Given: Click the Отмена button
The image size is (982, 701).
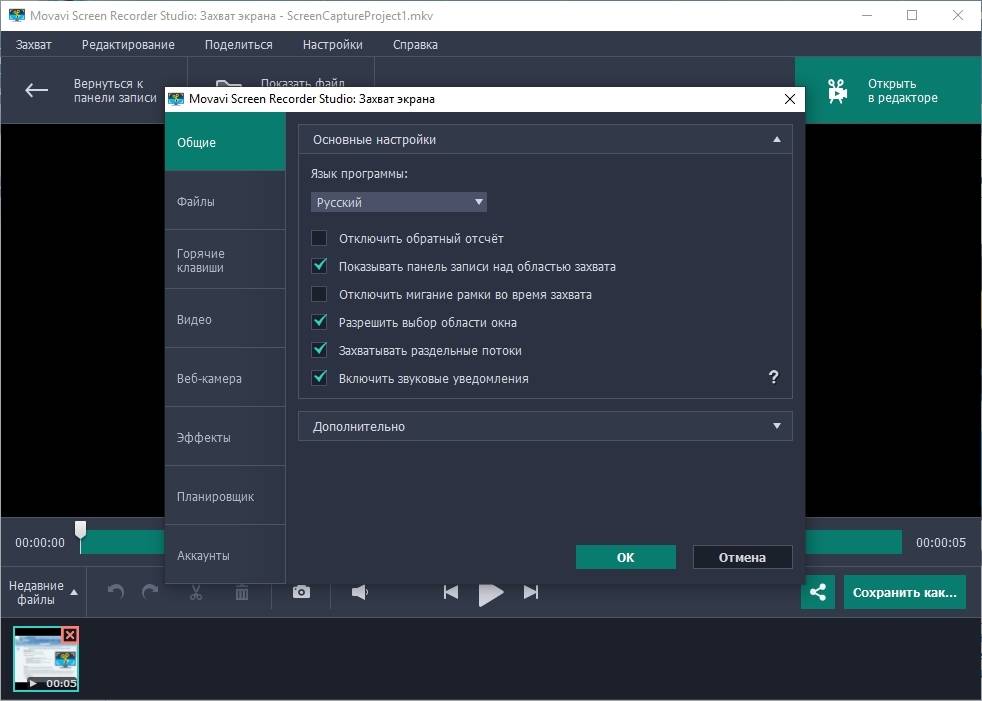Looking at the screenshot, I should point(742,557).
